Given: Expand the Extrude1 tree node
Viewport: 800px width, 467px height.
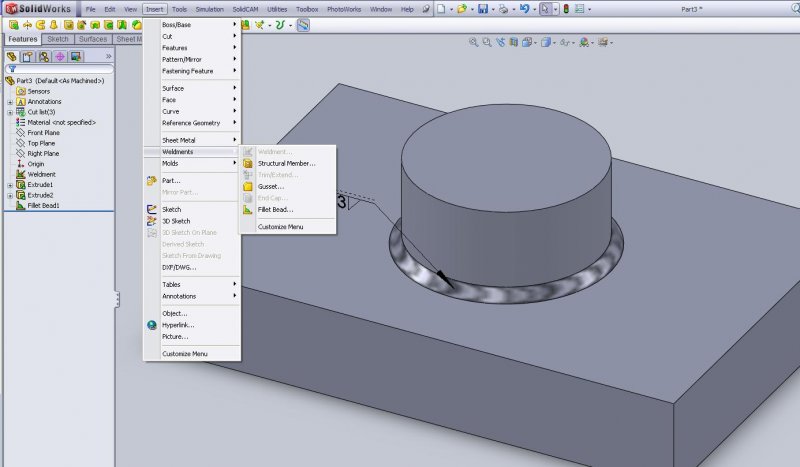Looking at the screenshot, I should tap(10, 185).
